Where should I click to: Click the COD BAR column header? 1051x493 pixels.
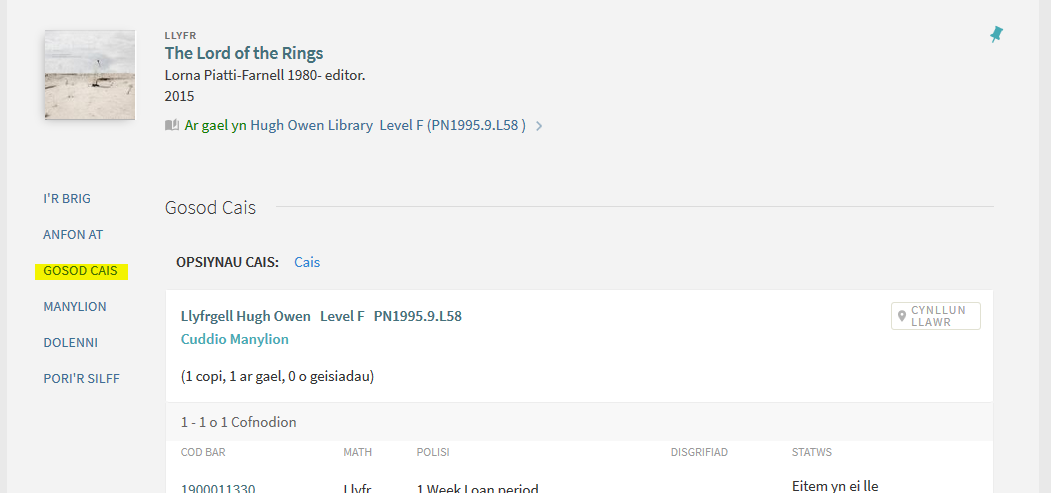pyautogui.click(x=203, y=453)
